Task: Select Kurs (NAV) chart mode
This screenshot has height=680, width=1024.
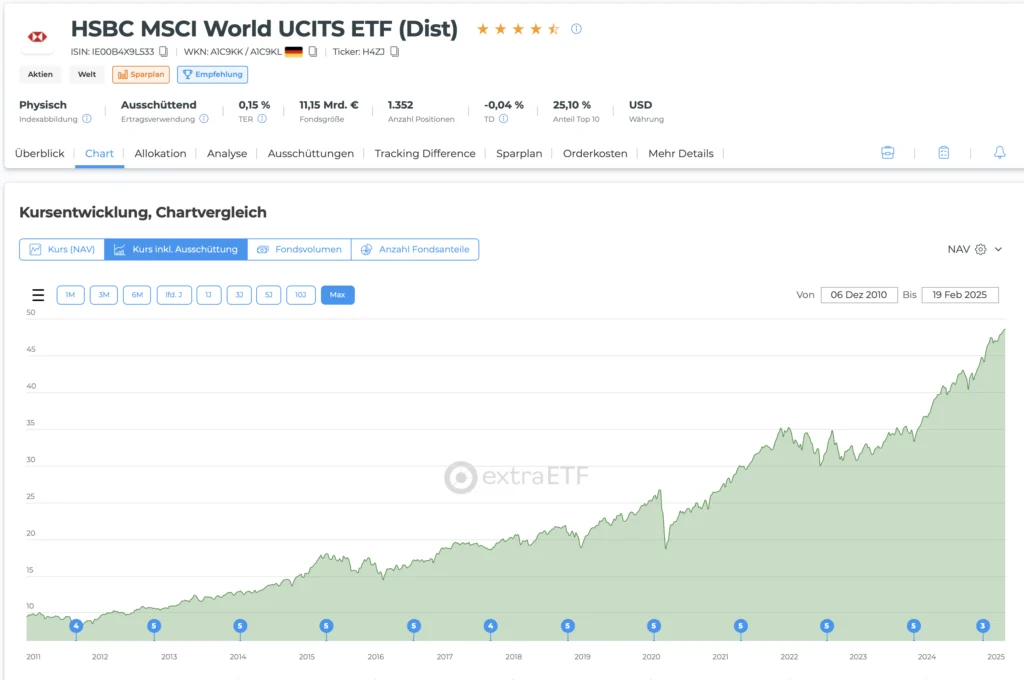Action: (62, 250)
